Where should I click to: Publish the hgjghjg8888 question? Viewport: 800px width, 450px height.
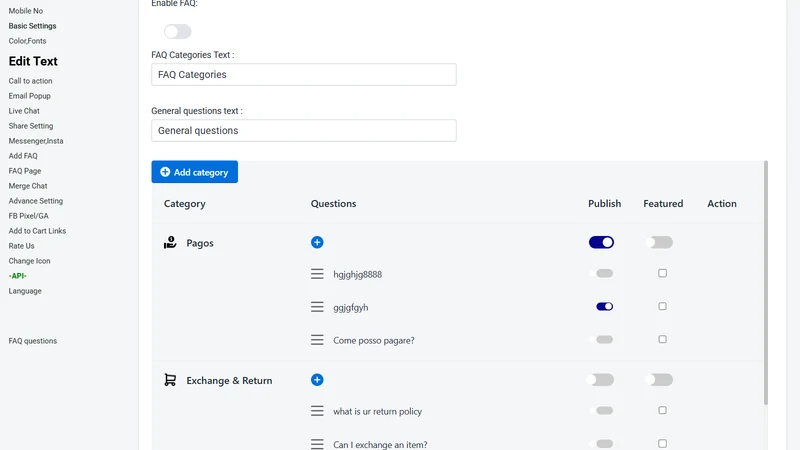(602, 273)
